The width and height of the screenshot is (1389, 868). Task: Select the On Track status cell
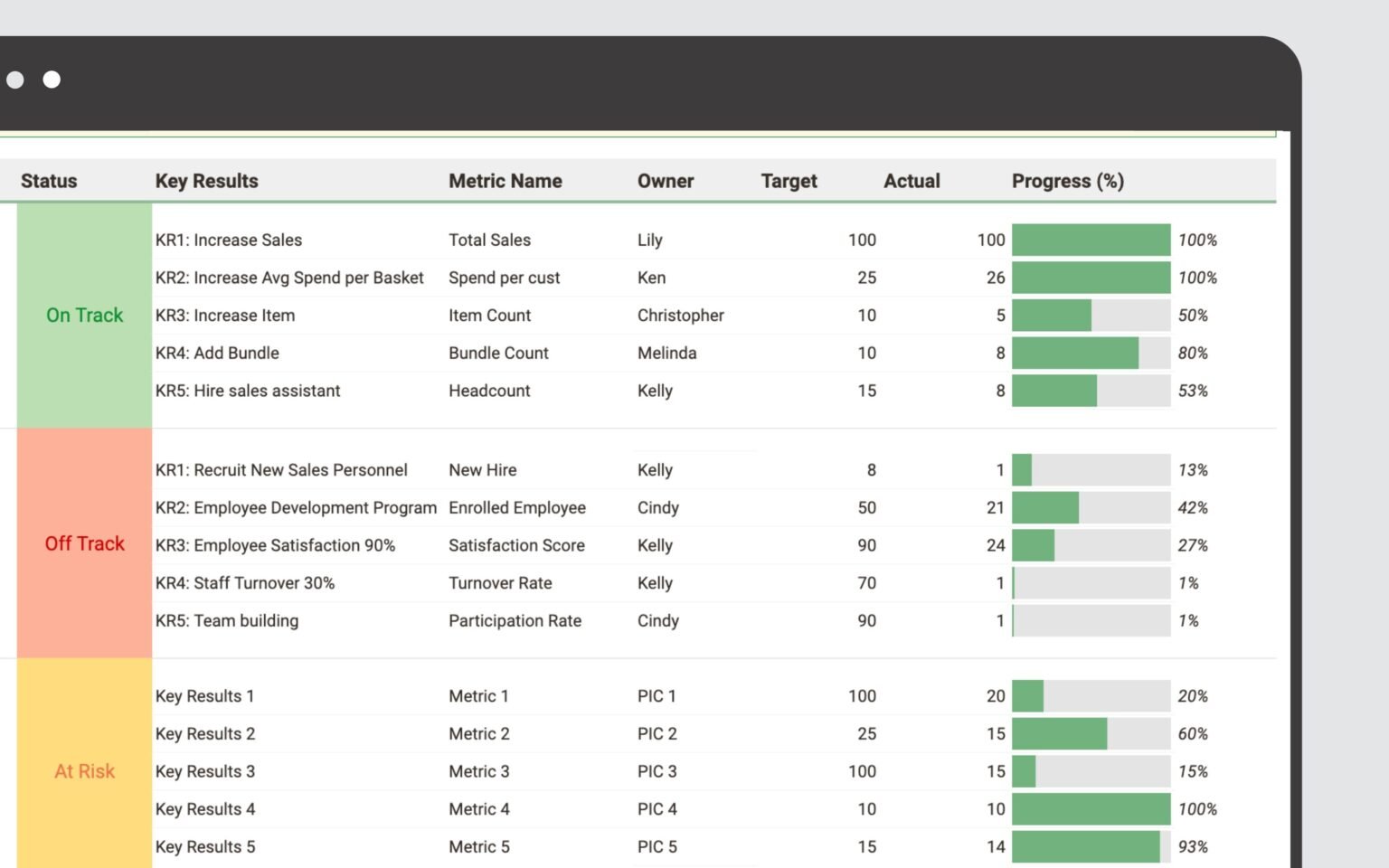point(85,316)
